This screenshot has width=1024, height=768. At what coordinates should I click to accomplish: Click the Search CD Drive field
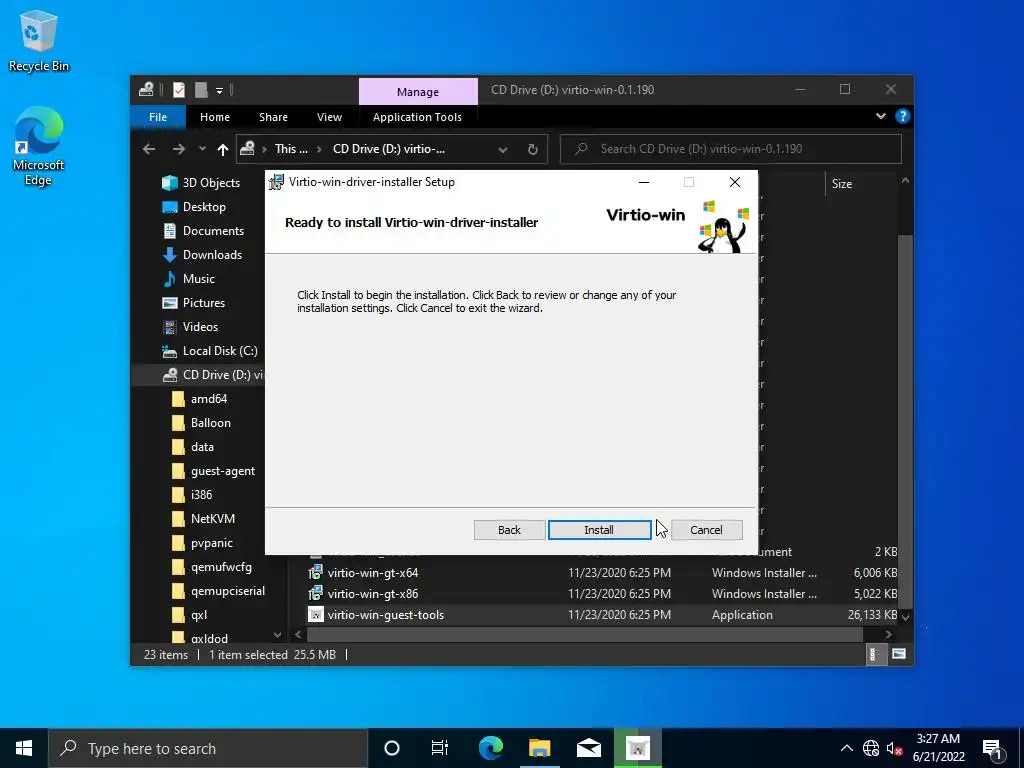coord(731,149)
